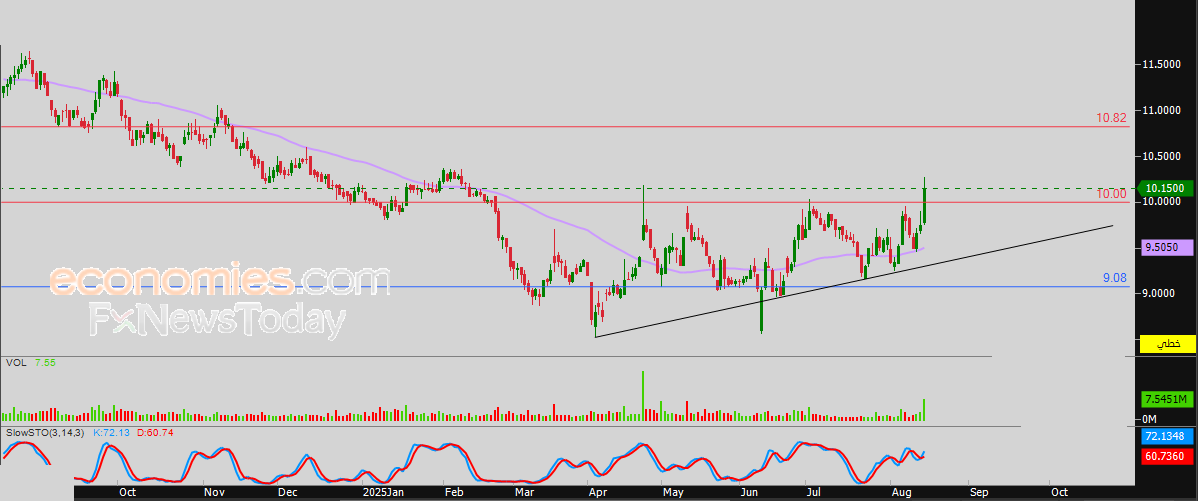Select the green 10.1500 current price tag
The height and width of the screenshot is (501, 1198).
pyautogui.click(x=1166, y=188)
